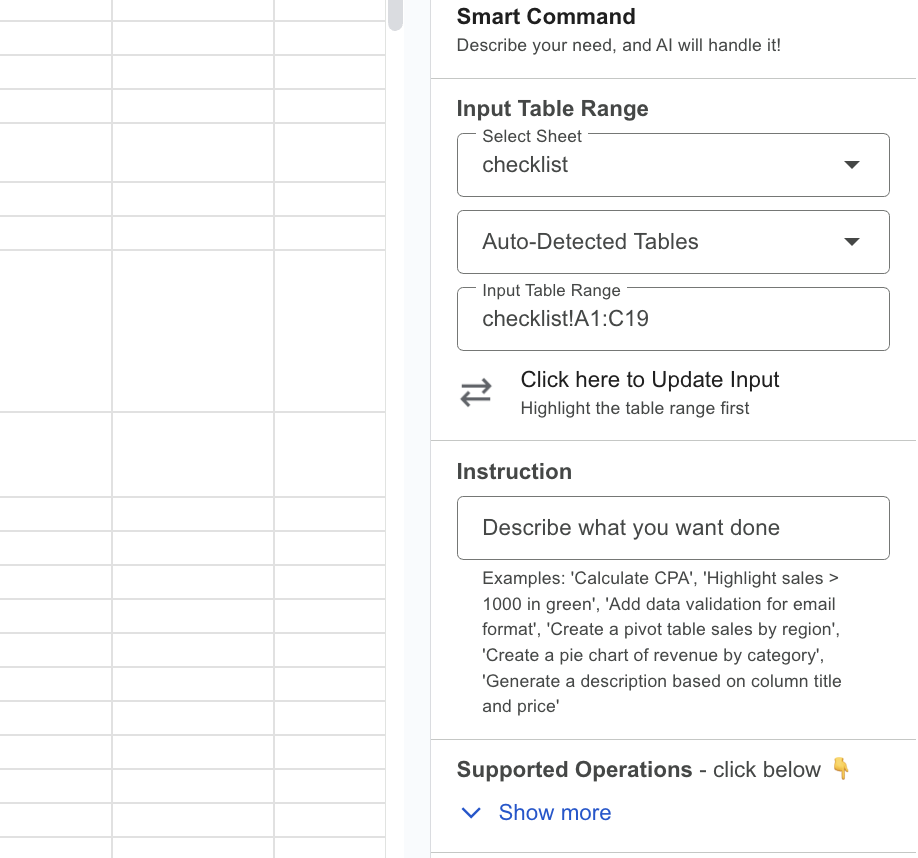Expand the Show more section
The image size is (918, 858).
coord(555,813)
